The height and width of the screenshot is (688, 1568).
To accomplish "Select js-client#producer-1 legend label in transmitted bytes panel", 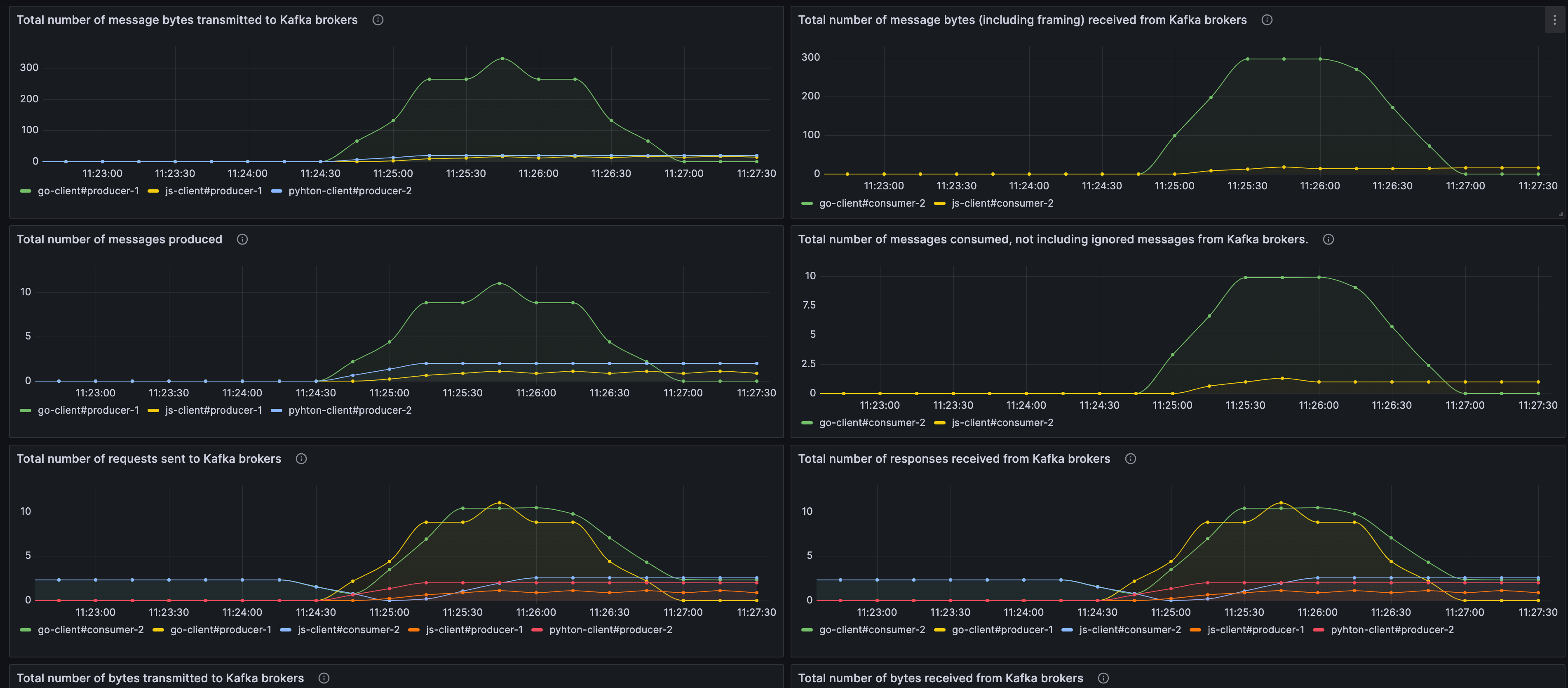I will 213,191.
